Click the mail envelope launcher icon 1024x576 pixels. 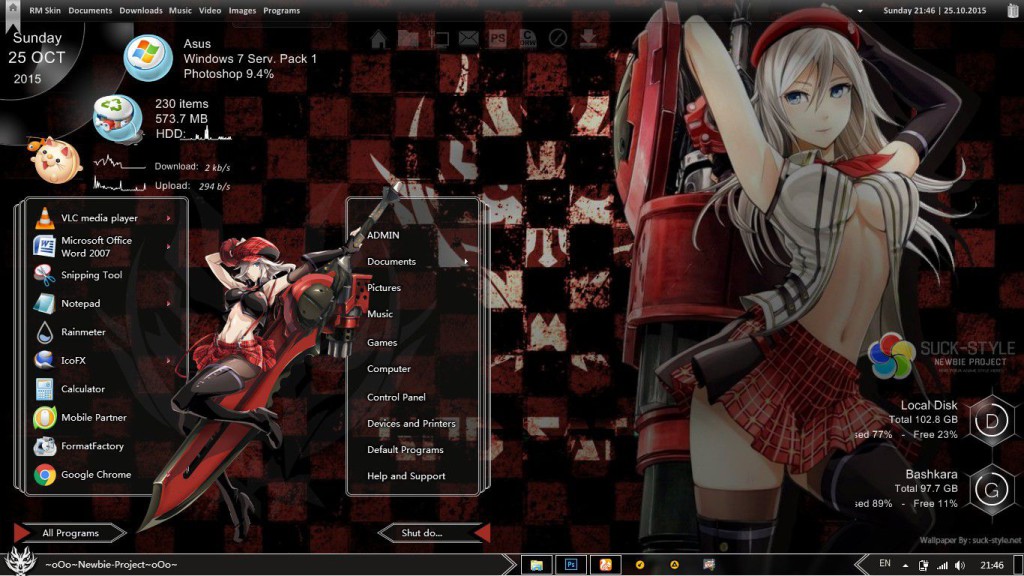(468, 39)
